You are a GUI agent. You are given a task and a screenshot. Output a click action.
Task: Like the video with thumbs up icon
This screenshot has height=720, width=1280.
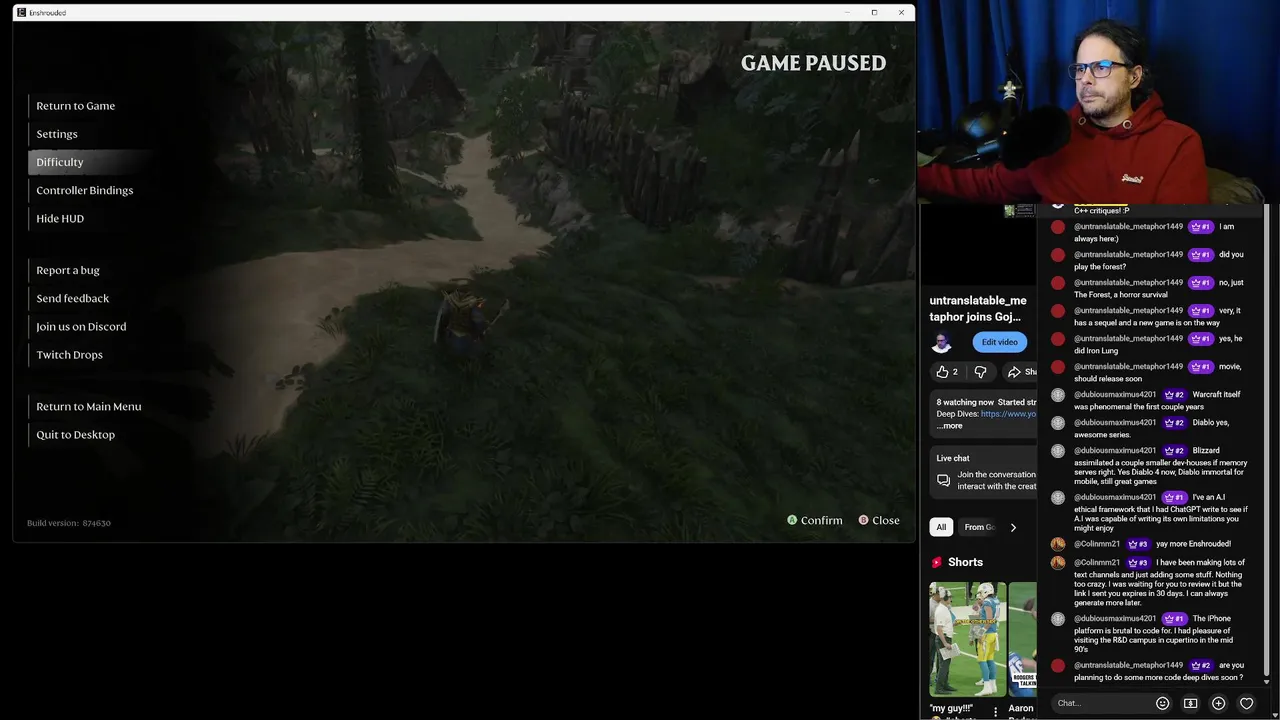[942, 372]
